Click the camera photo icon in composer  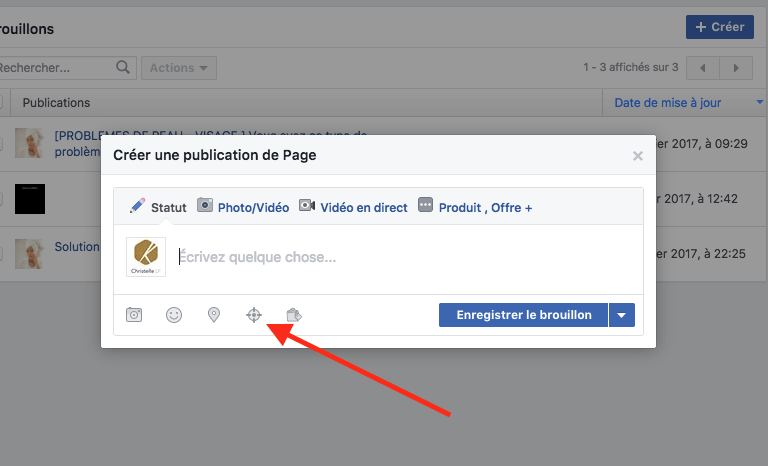point(134,315)
